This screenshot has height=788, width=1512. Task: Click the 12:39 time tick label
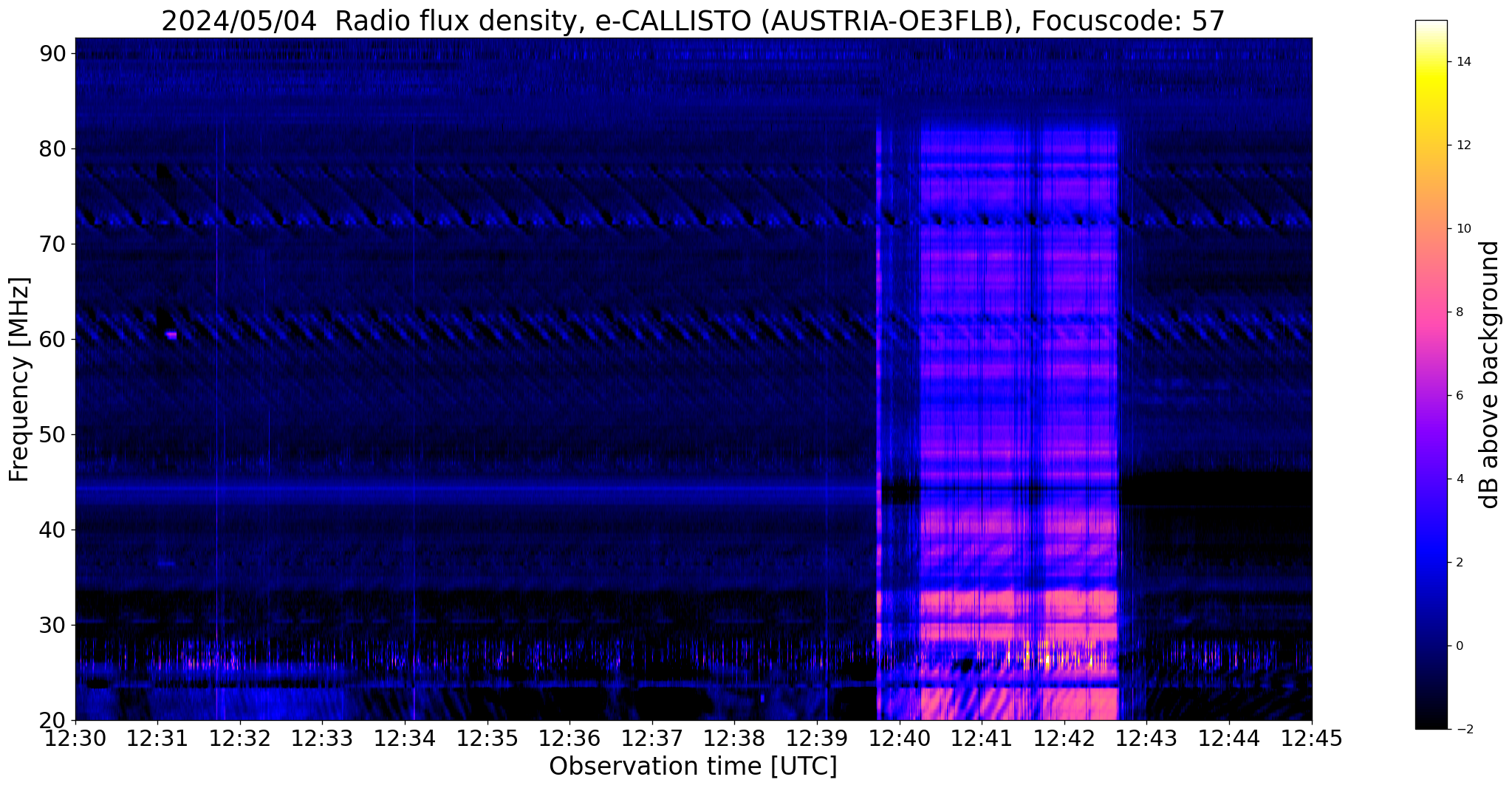pos(817,738)
